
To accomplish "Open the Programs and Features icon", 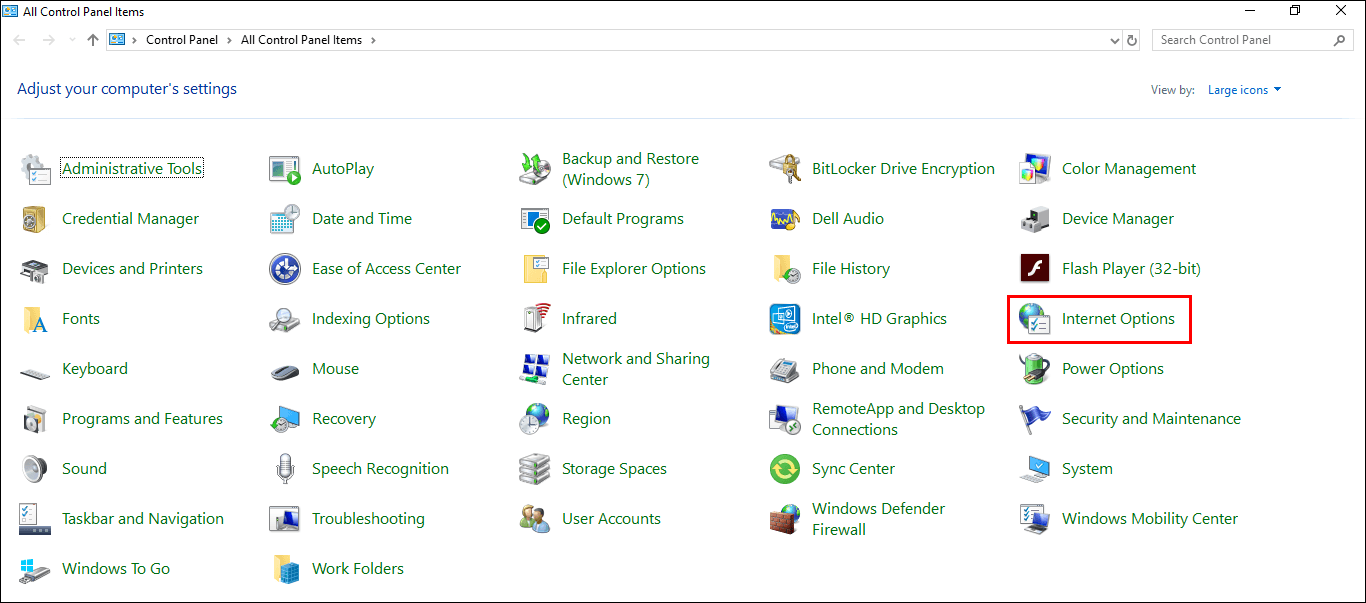I will click(35, 419).
